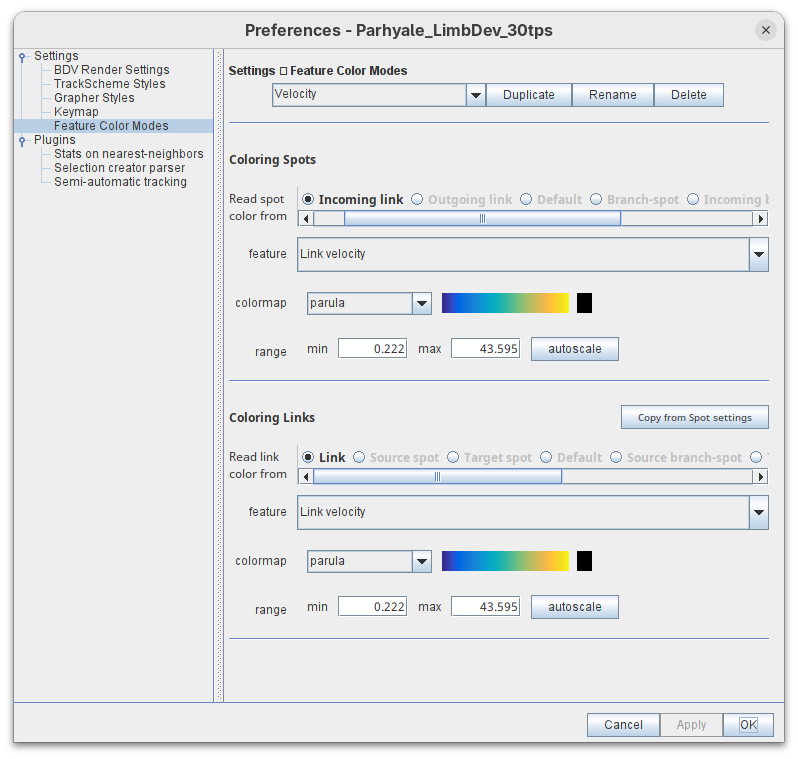Select Target spot for link coloring
This screenshot has width=798, height=759.
click(453, 458)
